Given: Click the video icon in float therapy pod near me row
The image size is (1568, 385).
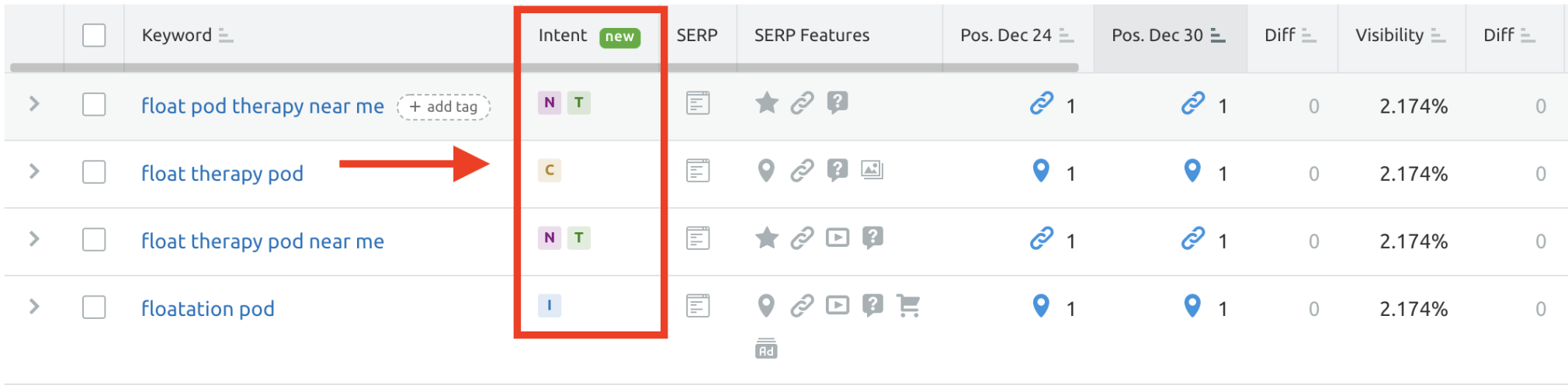Looking at the screenshot, I should [838, 238].
